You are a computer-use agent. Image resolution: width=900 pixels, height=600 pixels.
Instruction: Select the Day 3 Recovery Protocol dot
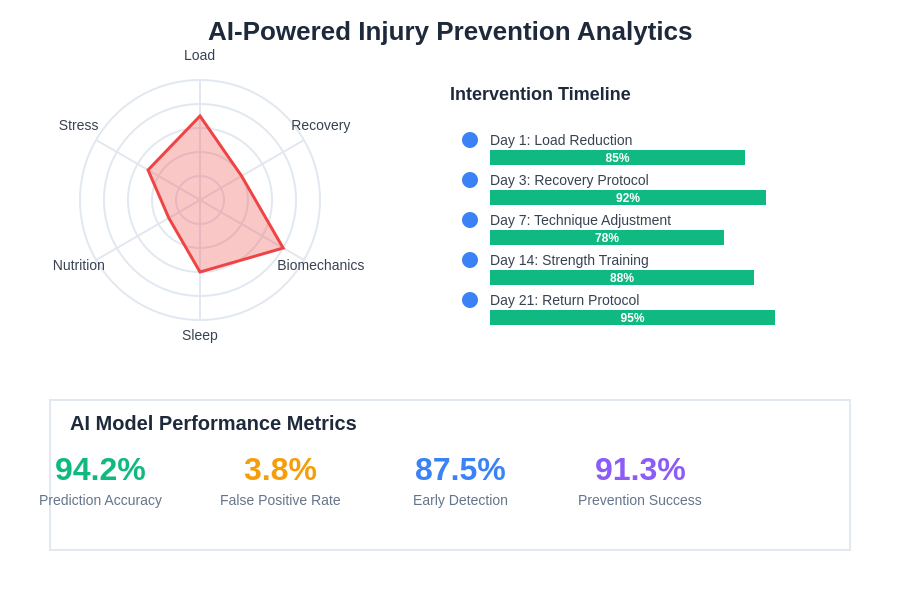470,180
